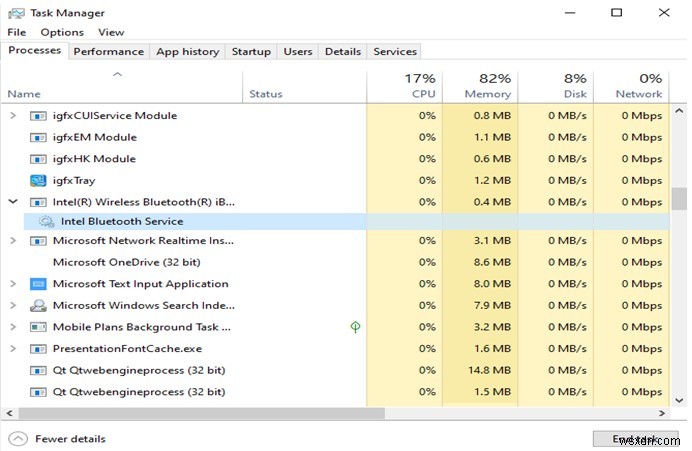Click the Microsoft Windows Search Indexer icon
Screen dimensions: 692x451
38,305
